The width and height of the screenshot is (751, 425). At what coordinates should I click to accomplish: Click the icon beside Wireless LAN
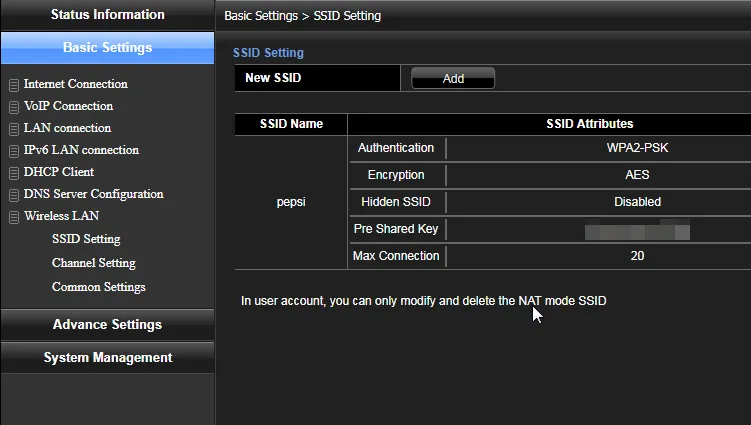click(14, 217)
